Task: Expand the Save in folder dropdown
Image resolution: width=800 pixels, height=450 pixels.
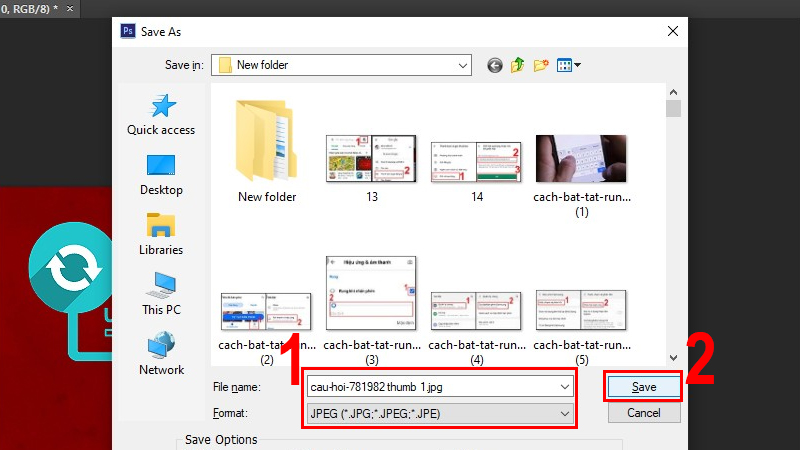Action: coord(462,65)
